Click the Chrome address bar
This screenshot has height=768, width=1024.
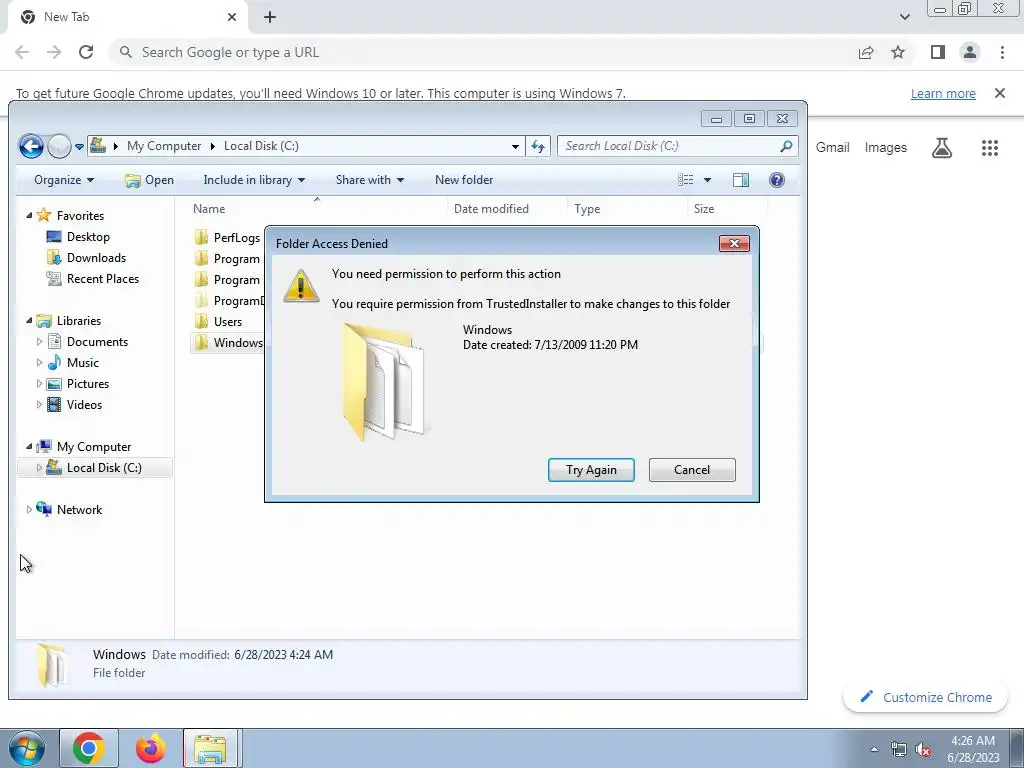click(x=483, y=52)
